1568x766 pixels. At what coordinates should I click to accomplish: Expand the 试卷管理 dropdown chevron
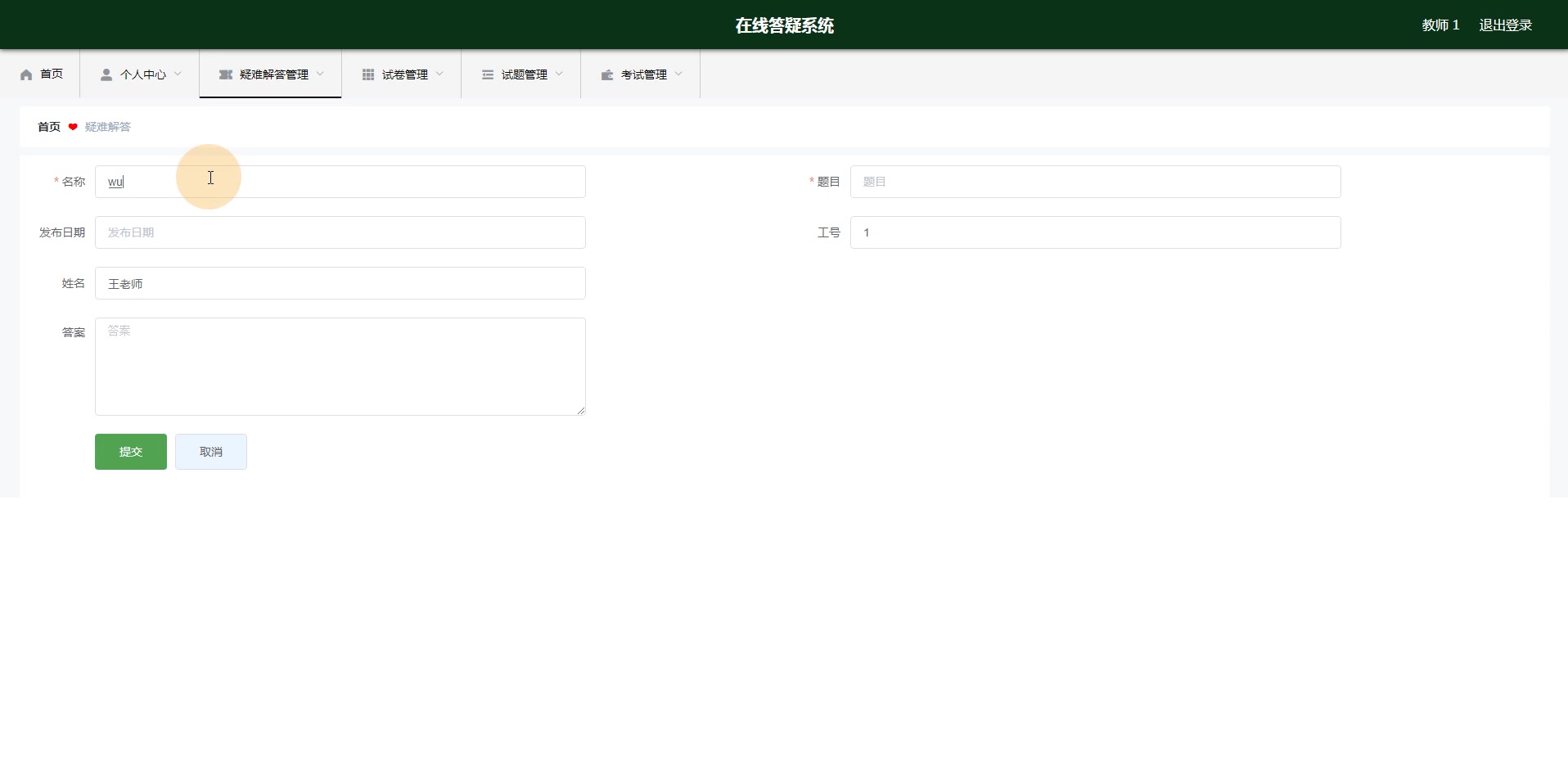[x=439, y=74]
